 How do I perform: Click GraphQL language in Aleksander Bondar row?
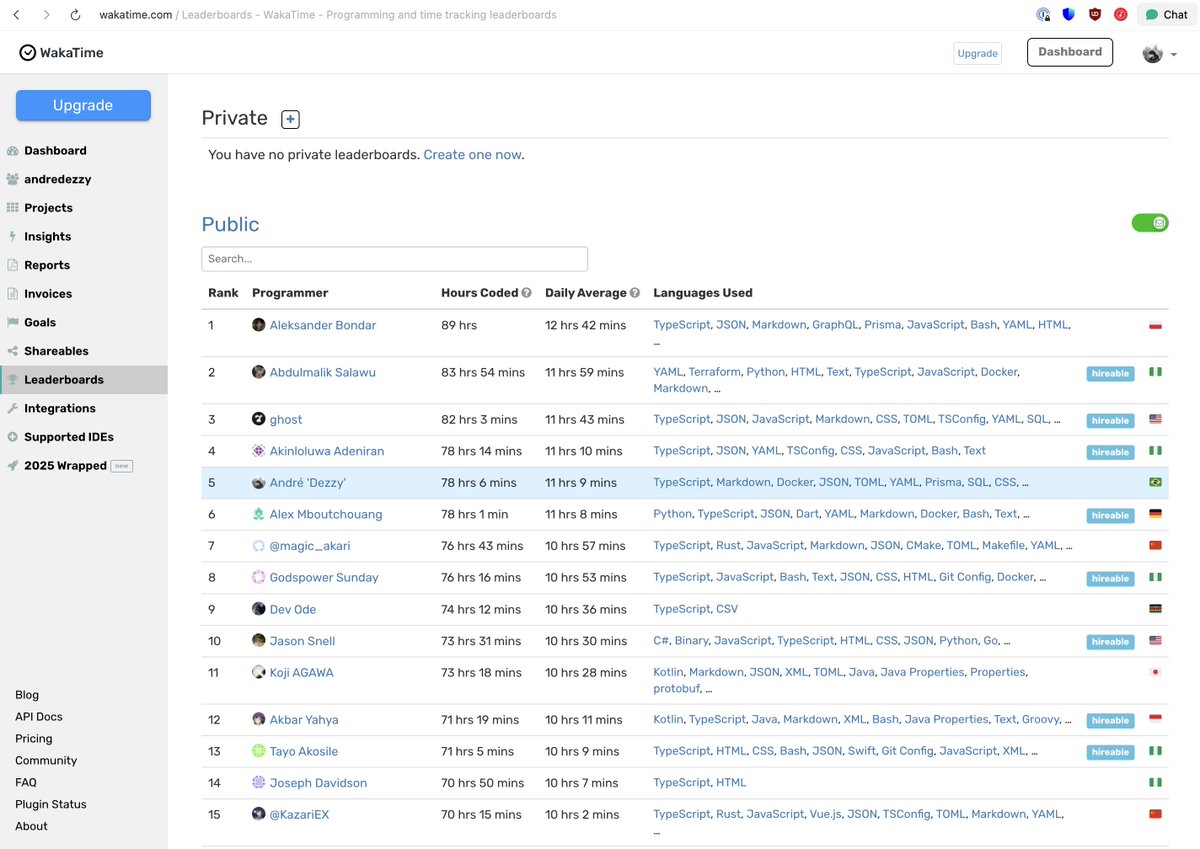834,325
